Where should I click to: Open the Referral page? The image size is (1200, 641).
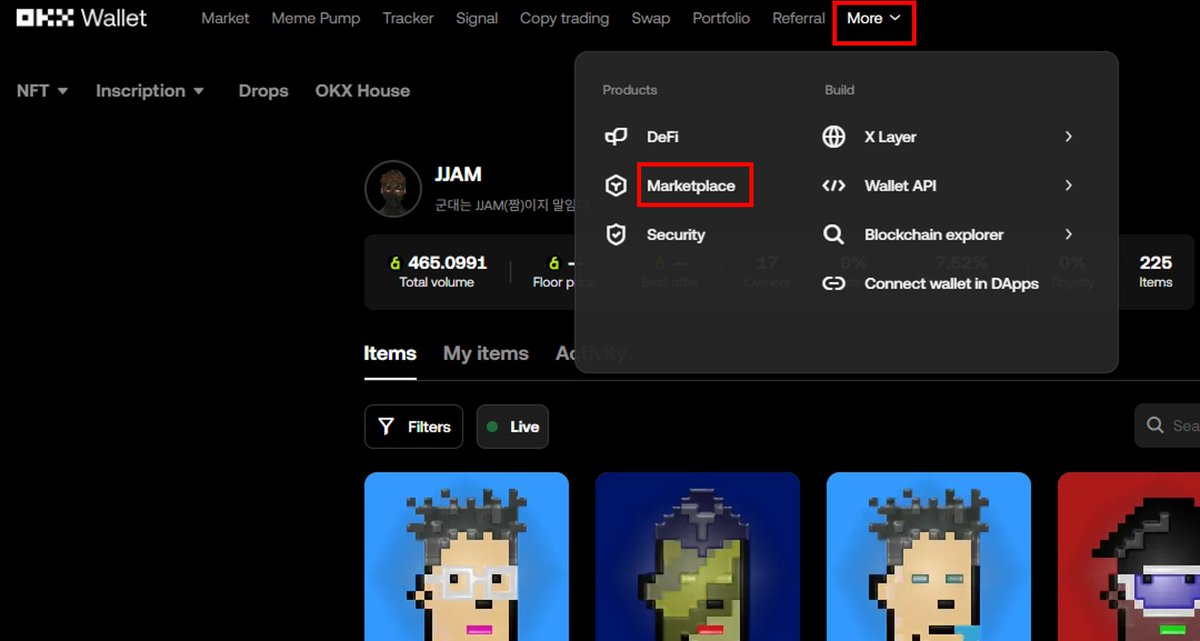tap(799, 19)
